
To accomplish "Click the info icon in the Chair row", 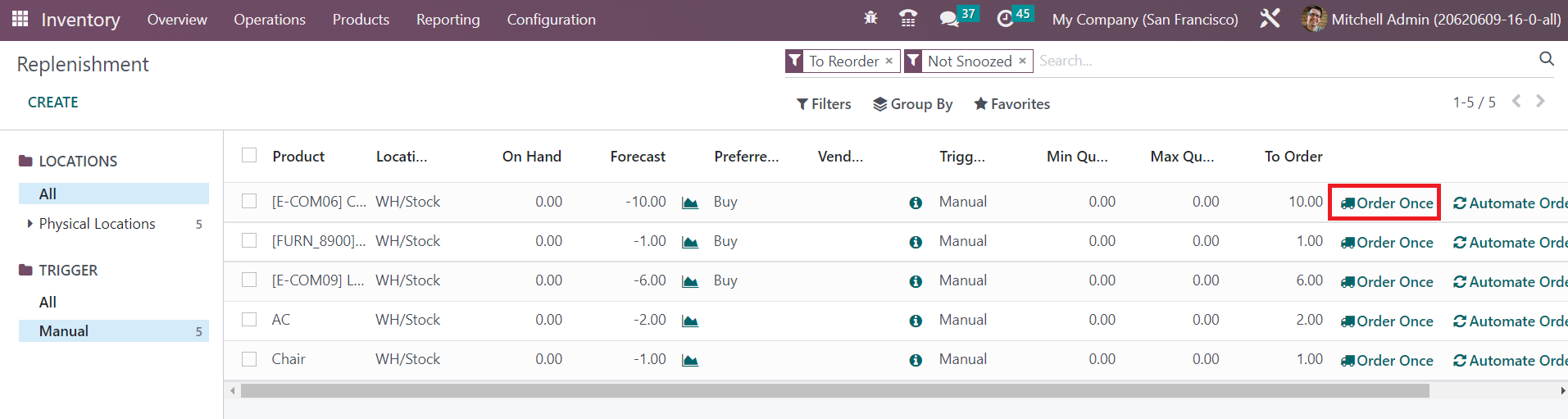I will pyautogui.click(x=916, y=360).
